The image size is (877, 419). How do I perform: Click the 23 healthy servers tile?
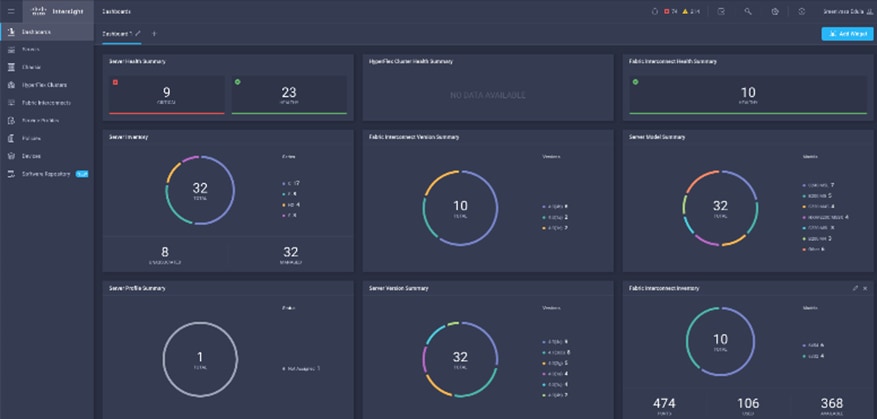[x=289, y=95]
